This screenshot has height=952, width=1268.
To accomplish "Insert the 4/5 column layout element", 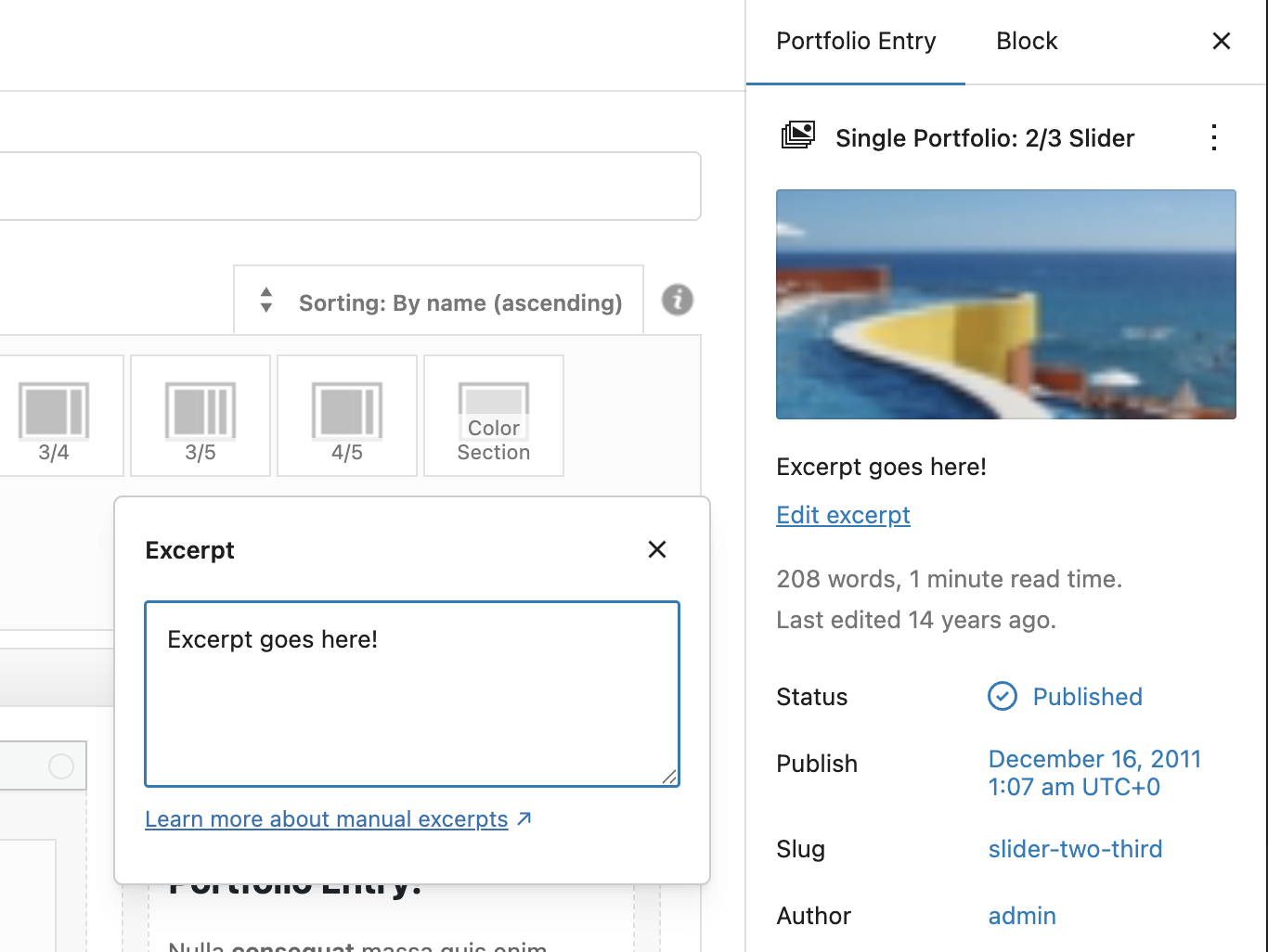I will point(347,415).
